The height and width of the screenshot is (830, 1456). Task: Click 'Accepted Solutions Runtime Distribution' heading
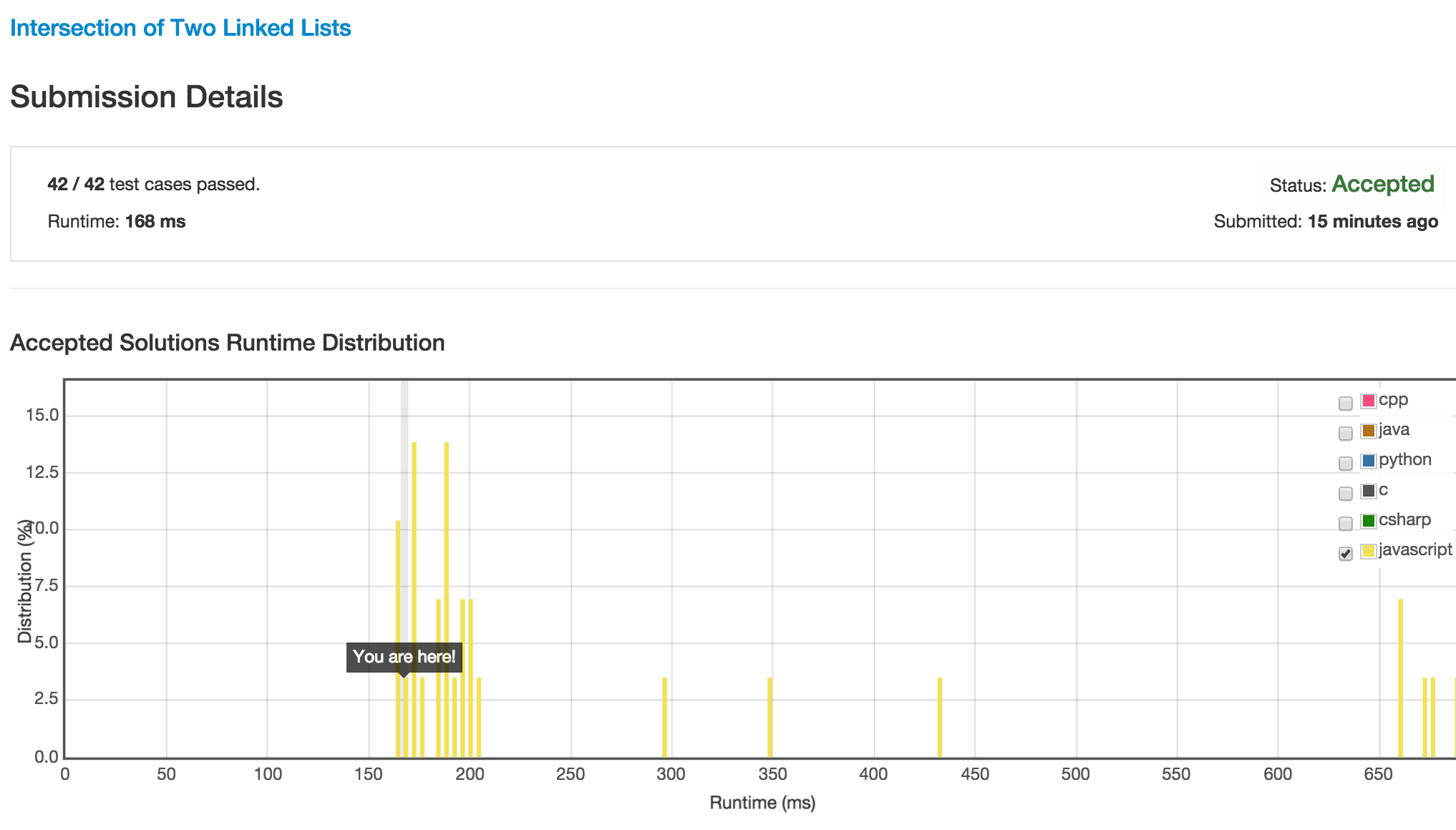[228, 343]
